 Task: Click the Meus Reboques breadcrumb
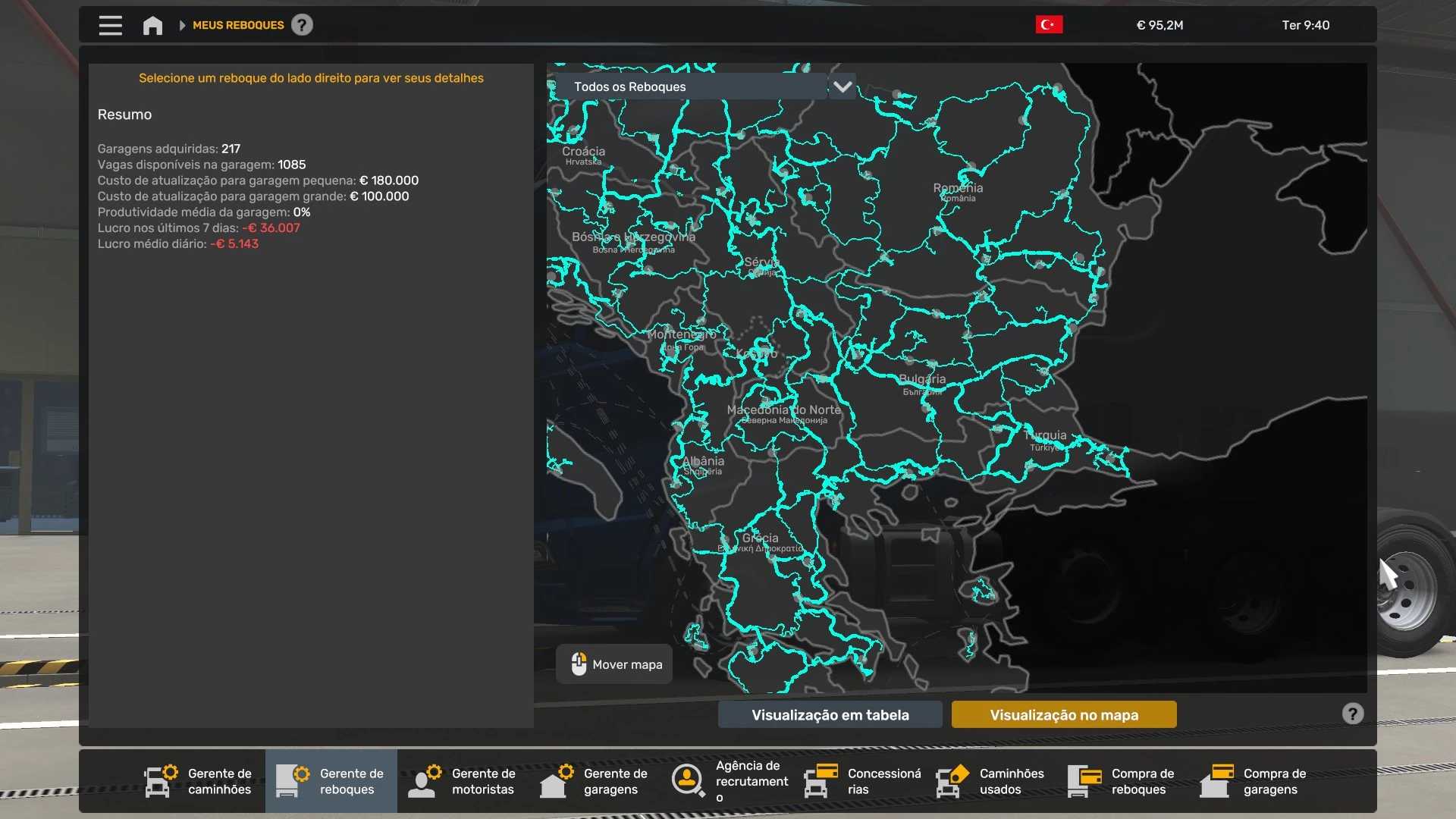point(238,25)
